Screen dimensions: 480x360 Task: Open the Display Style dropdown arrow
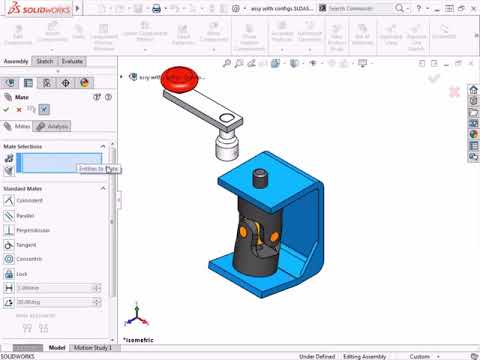click(303, 63)
